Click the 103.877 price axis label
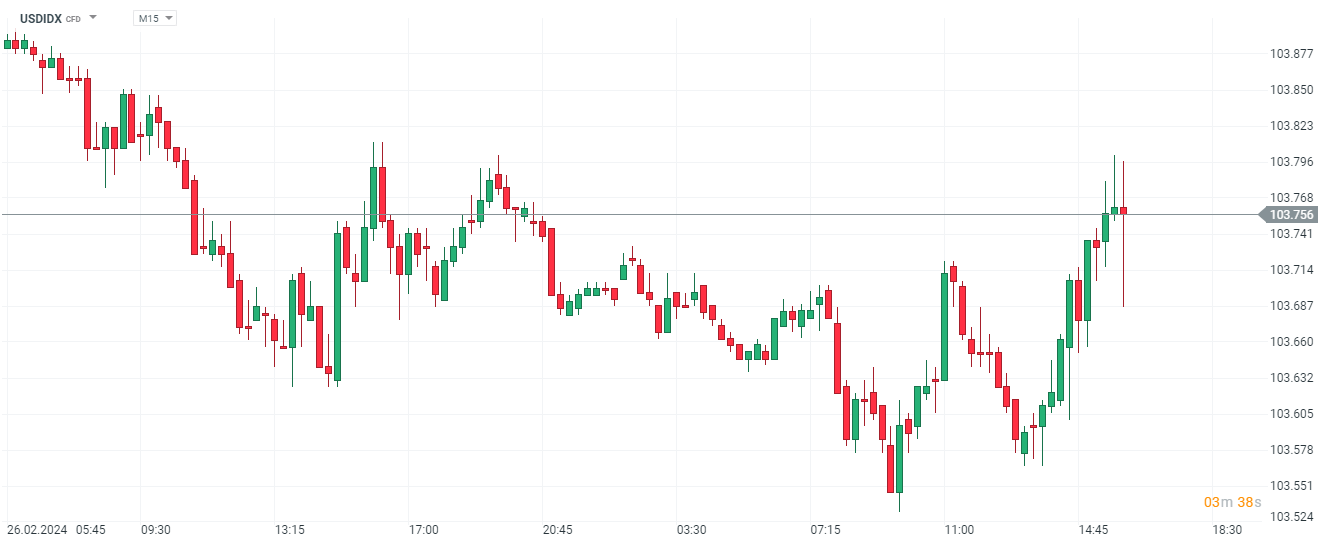1330x547 pixels. pyautogui.click(x=1291, y=54)
